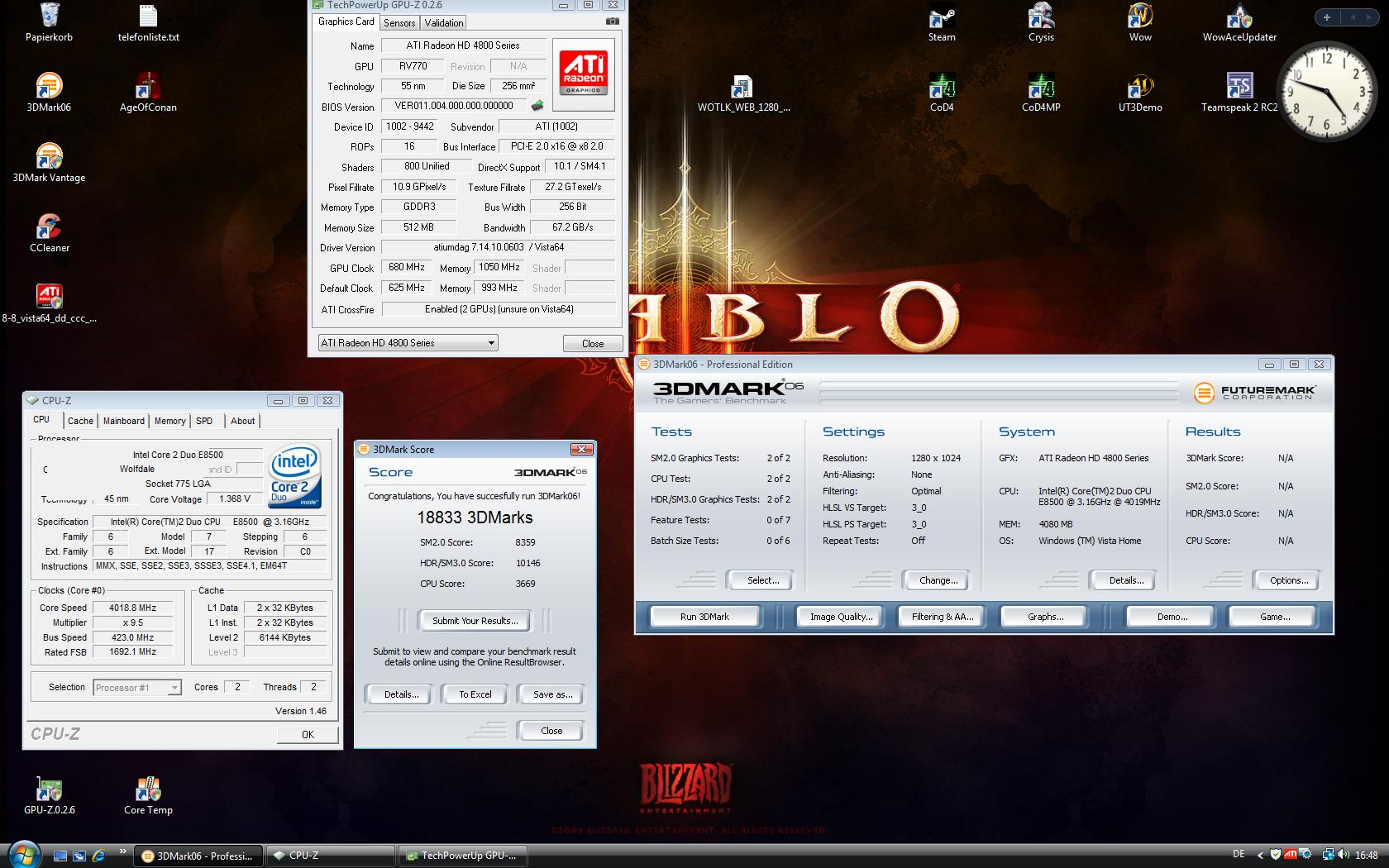Image resolution: width=1389 pixels, height=868 pixels.
Task: Open the Memory tab in CPU-Z
Action: coord(170,421)
